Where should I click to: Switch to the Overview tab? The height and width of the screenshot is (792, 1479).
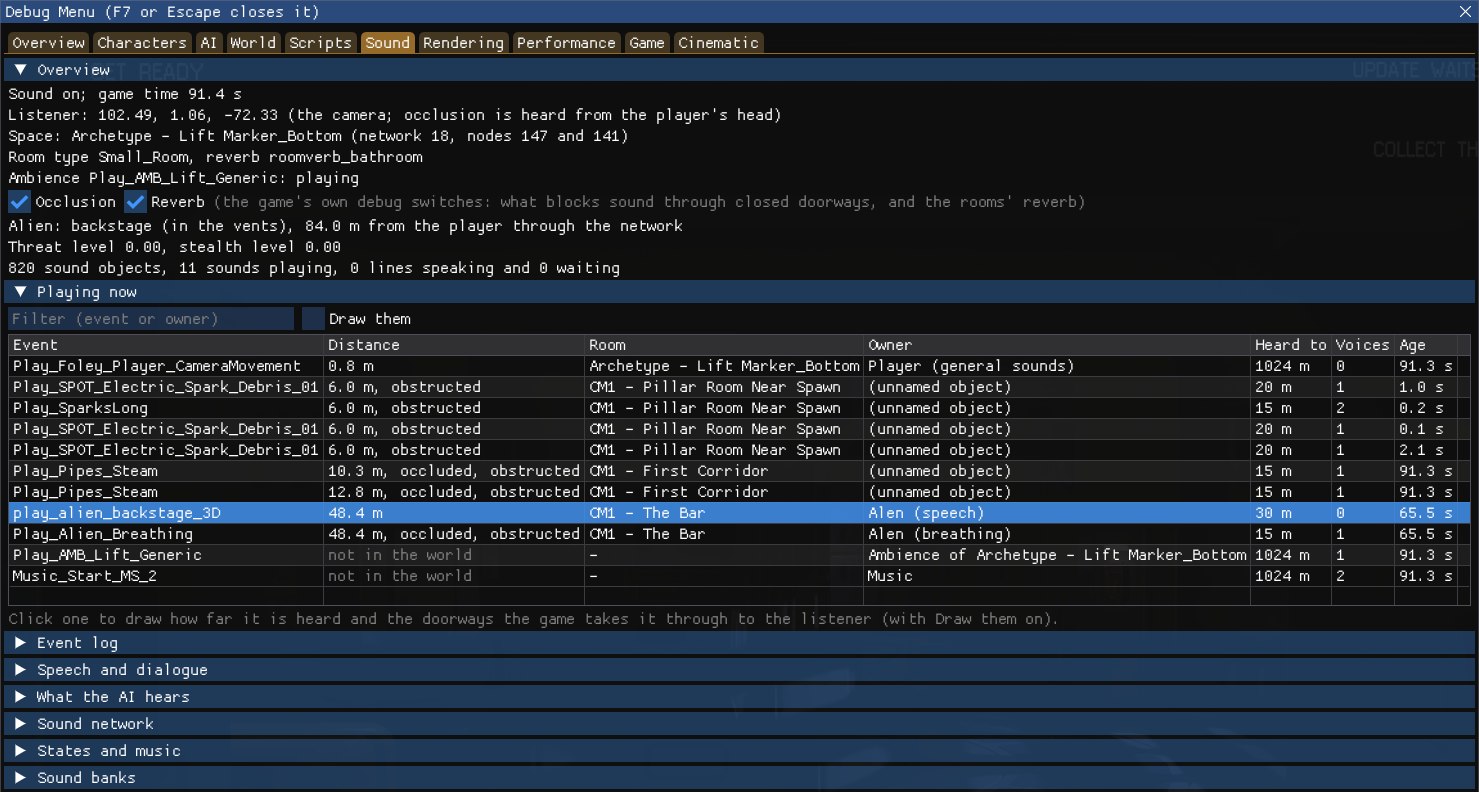(48, 43)
